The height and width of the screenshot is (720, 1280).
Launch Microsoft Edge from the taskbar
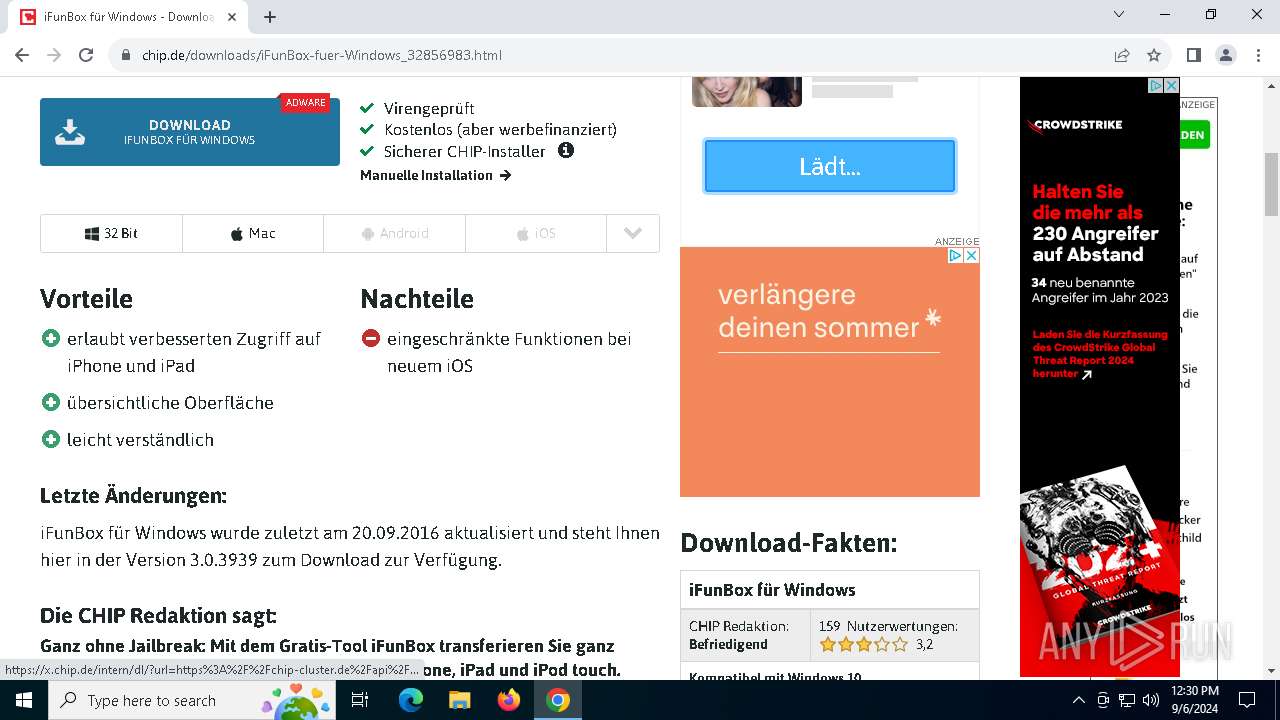click(x=411, y=700)
